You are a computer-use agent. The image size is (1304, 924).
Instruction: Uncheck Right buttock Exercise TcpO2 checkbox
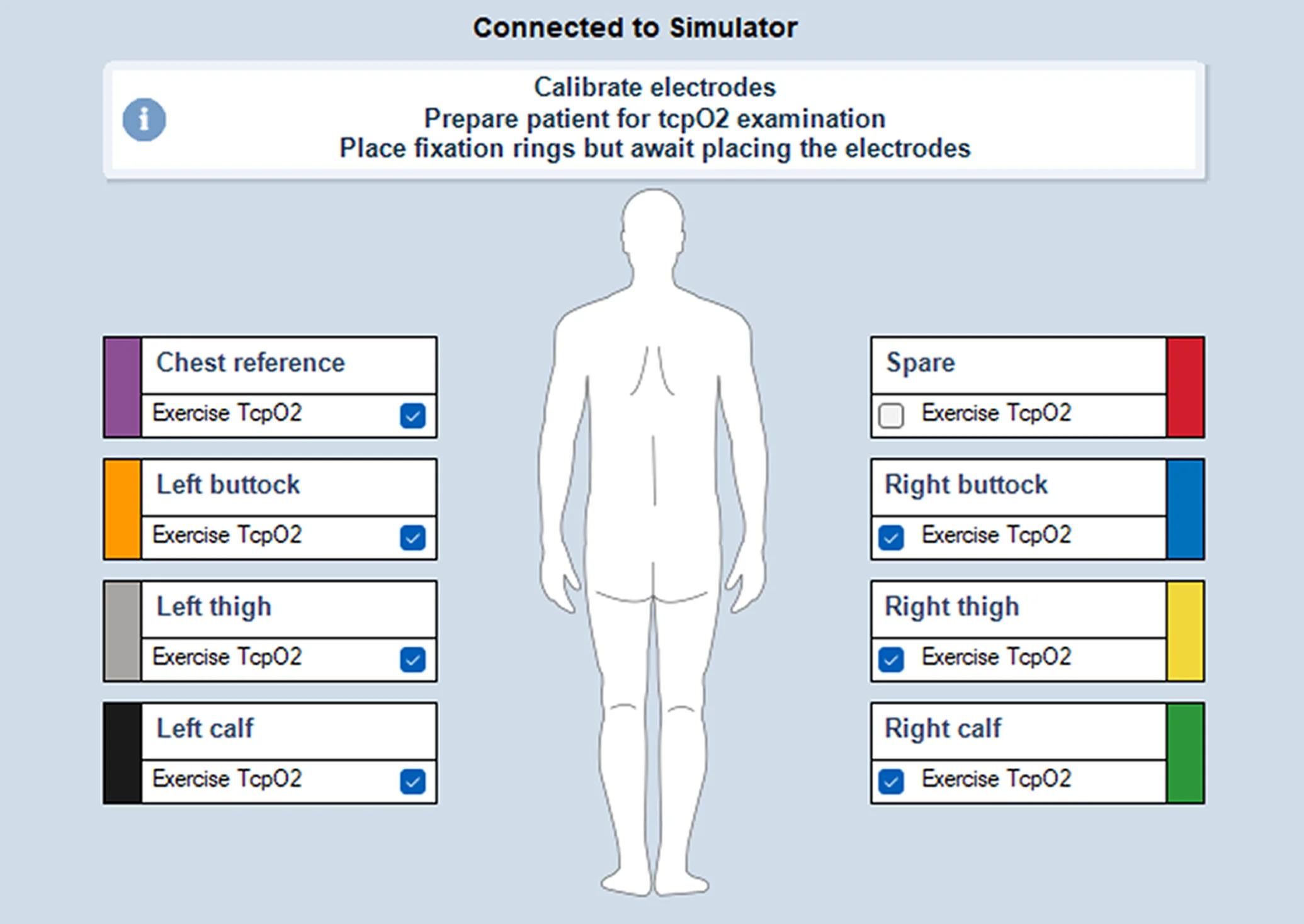point(891,538)
